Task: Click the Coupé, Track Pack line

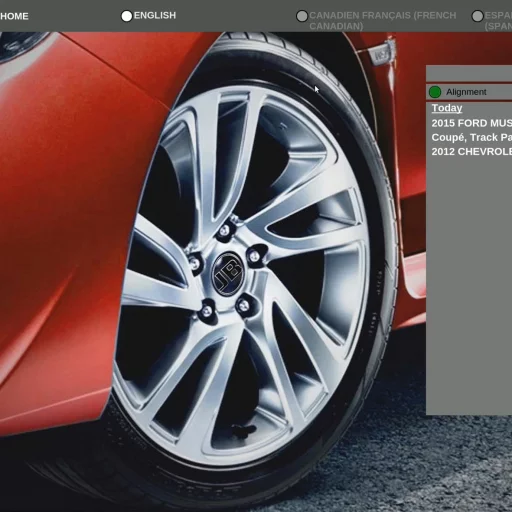Action: point(472,137)
